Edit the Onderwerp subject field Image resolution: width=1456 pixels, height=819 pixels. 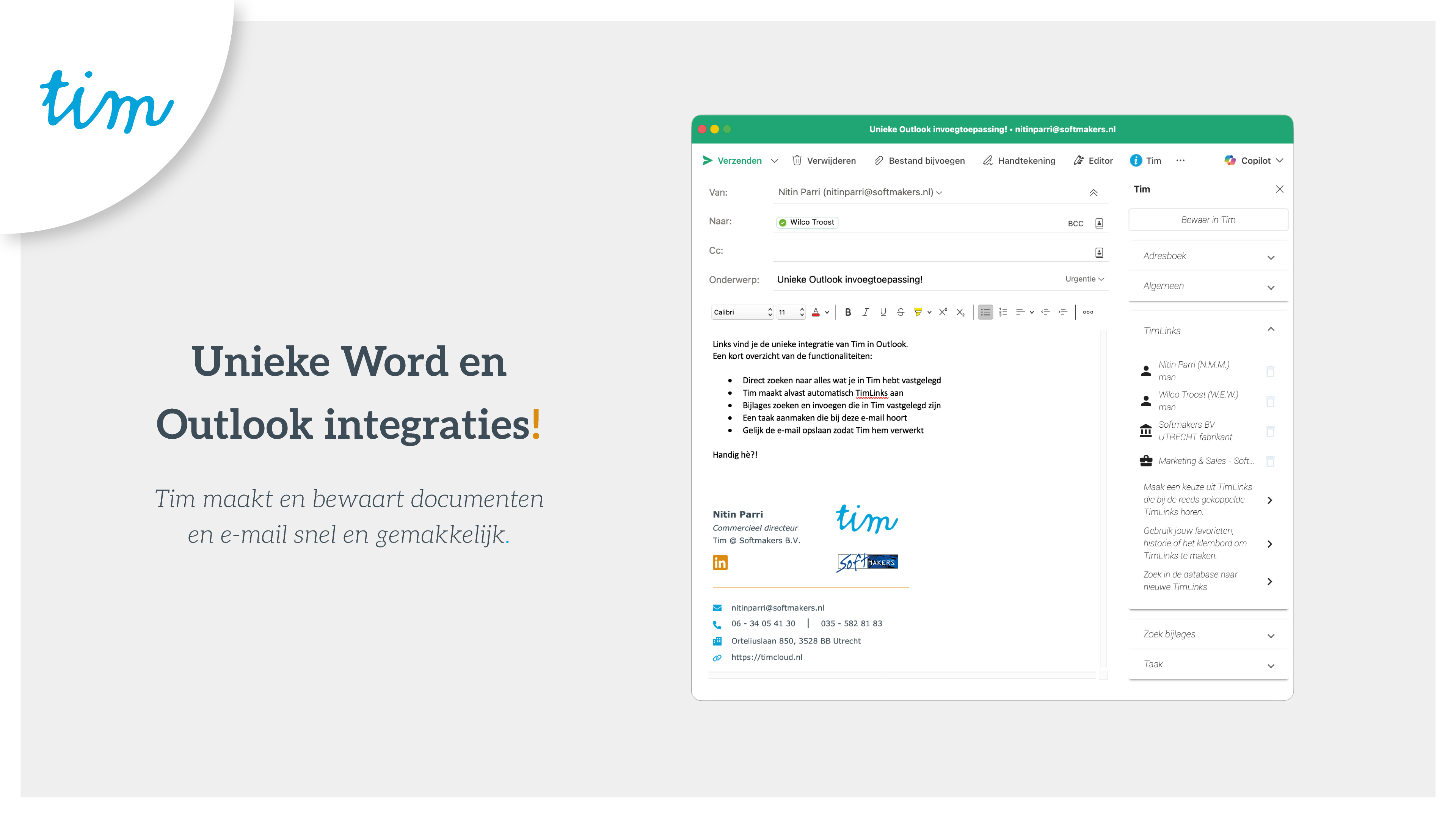pos(916,280)
